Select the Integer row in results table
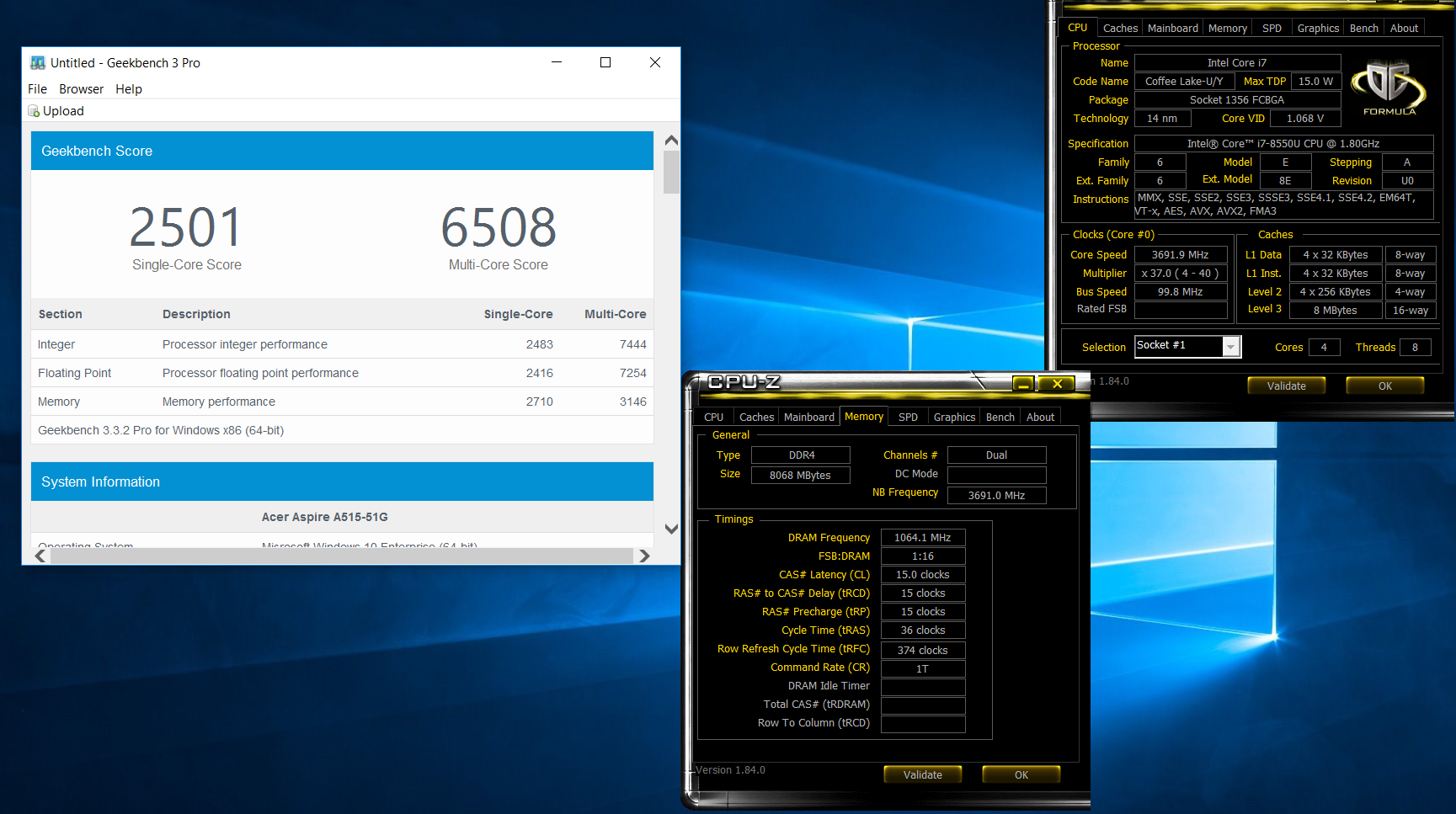This screenshot has width=1456, height=814. pyautogui.click(x=342, y=344)
